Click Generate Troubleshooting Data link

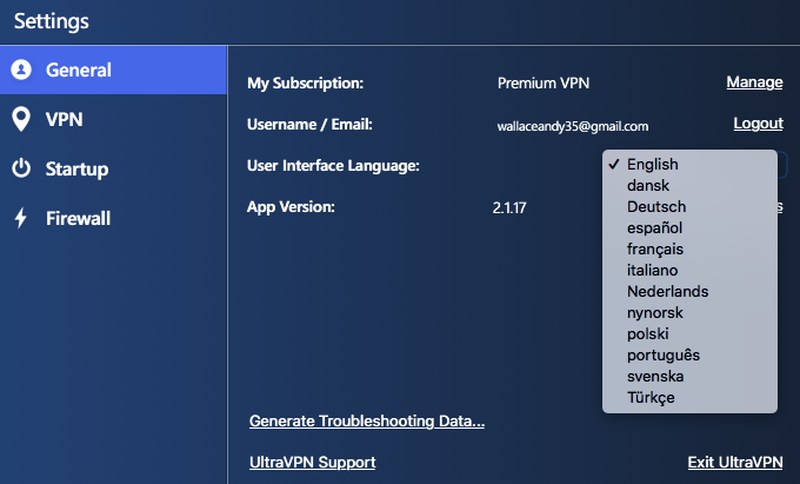coord(367,421)
